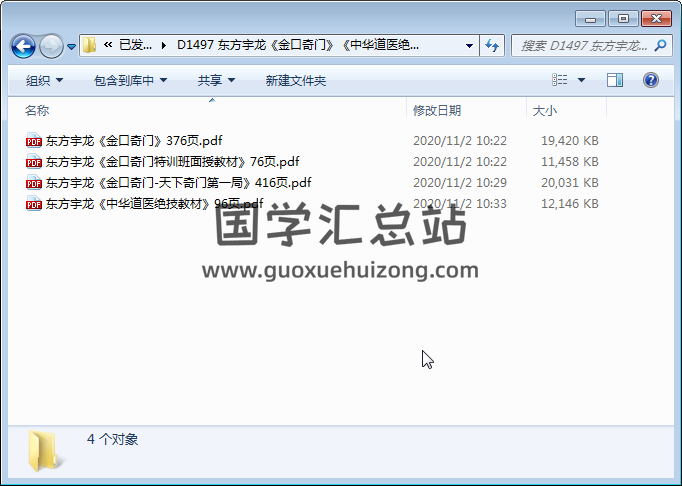Toggle the preview pane icon
The image size is (682, 486).
[x=615, y=80]
